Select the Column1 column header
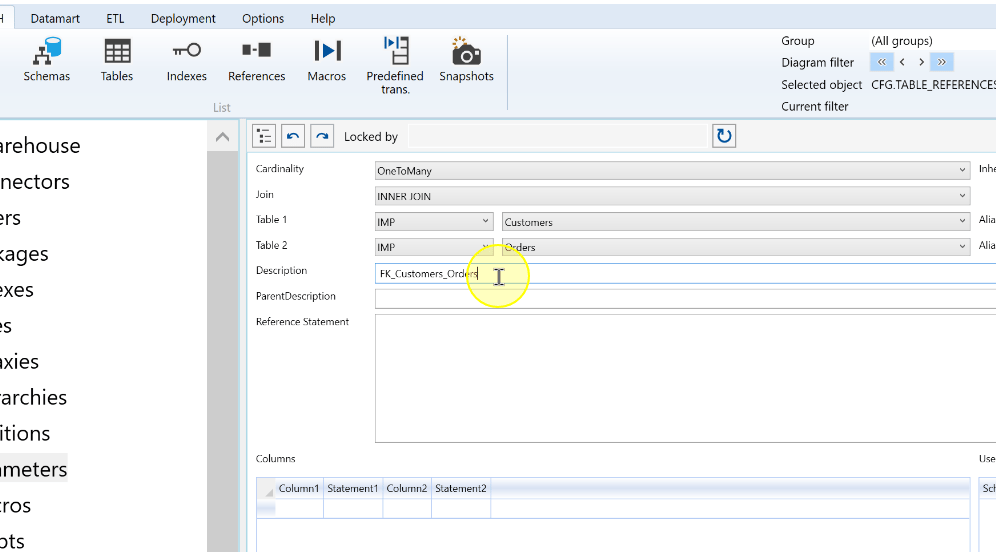Screen dimensions: 996x552 pyautogui.click(x=299, y=488)
